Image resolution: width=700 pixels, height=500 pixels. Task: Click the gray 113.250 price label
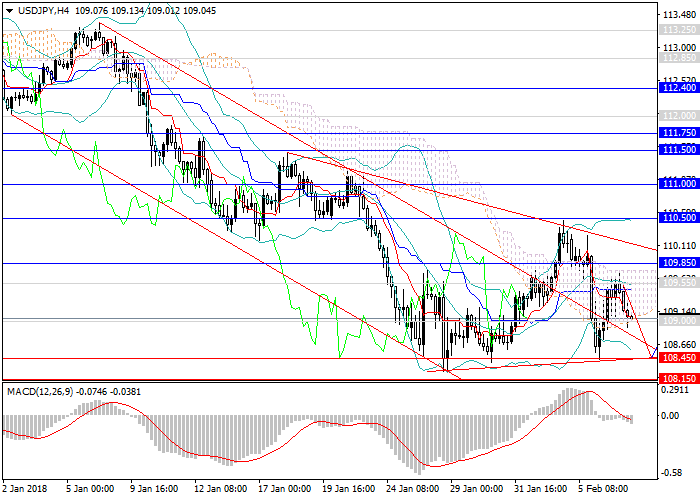click(678, 30)
